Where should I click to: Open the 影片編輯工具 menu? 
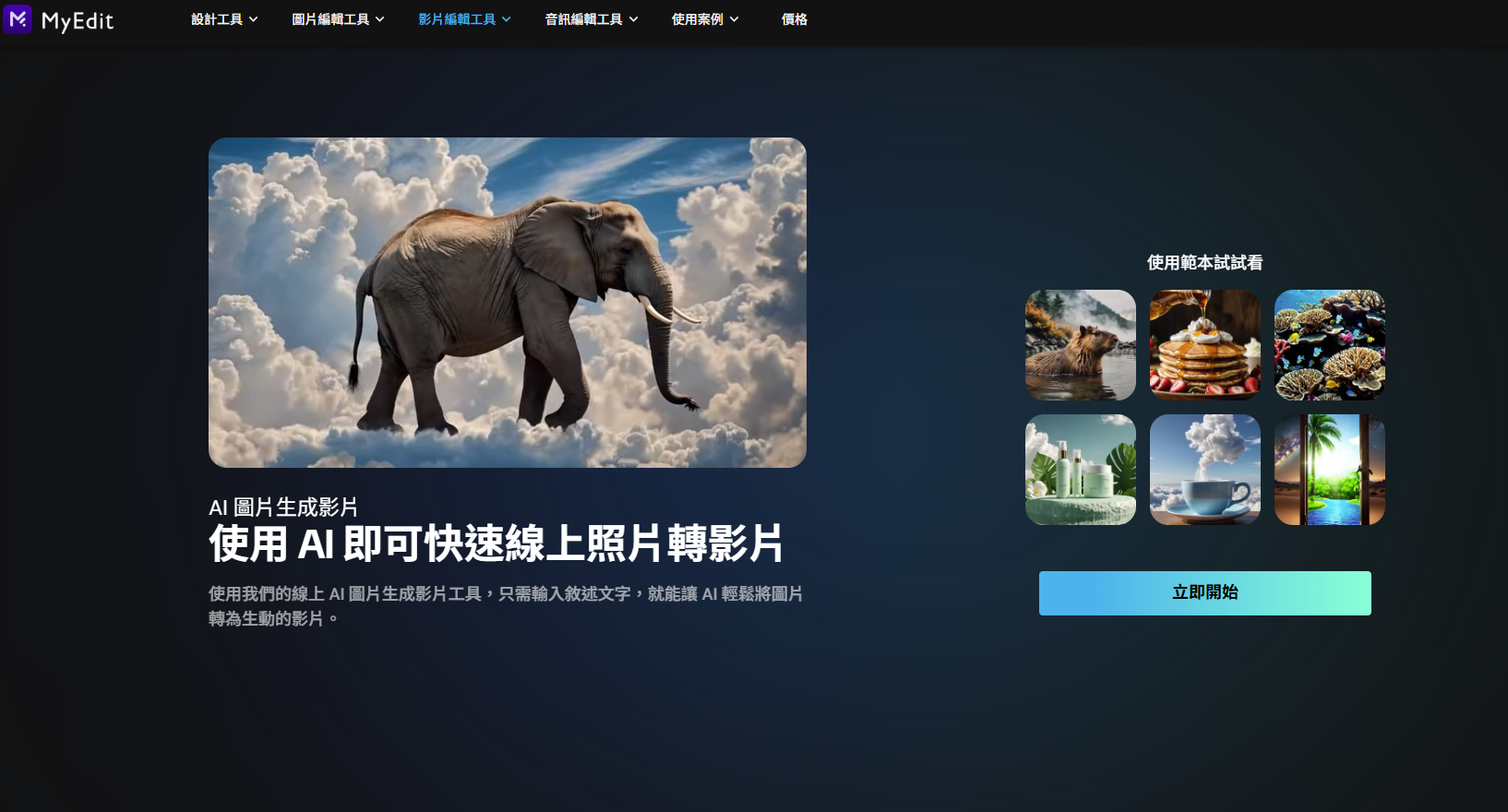click(x=457, y=19)
